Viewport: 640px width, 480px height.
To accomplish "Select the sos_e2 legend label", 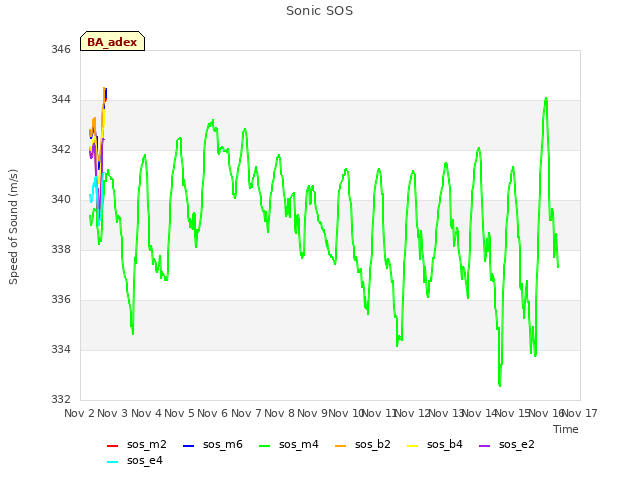I will [x=516, y=444].
